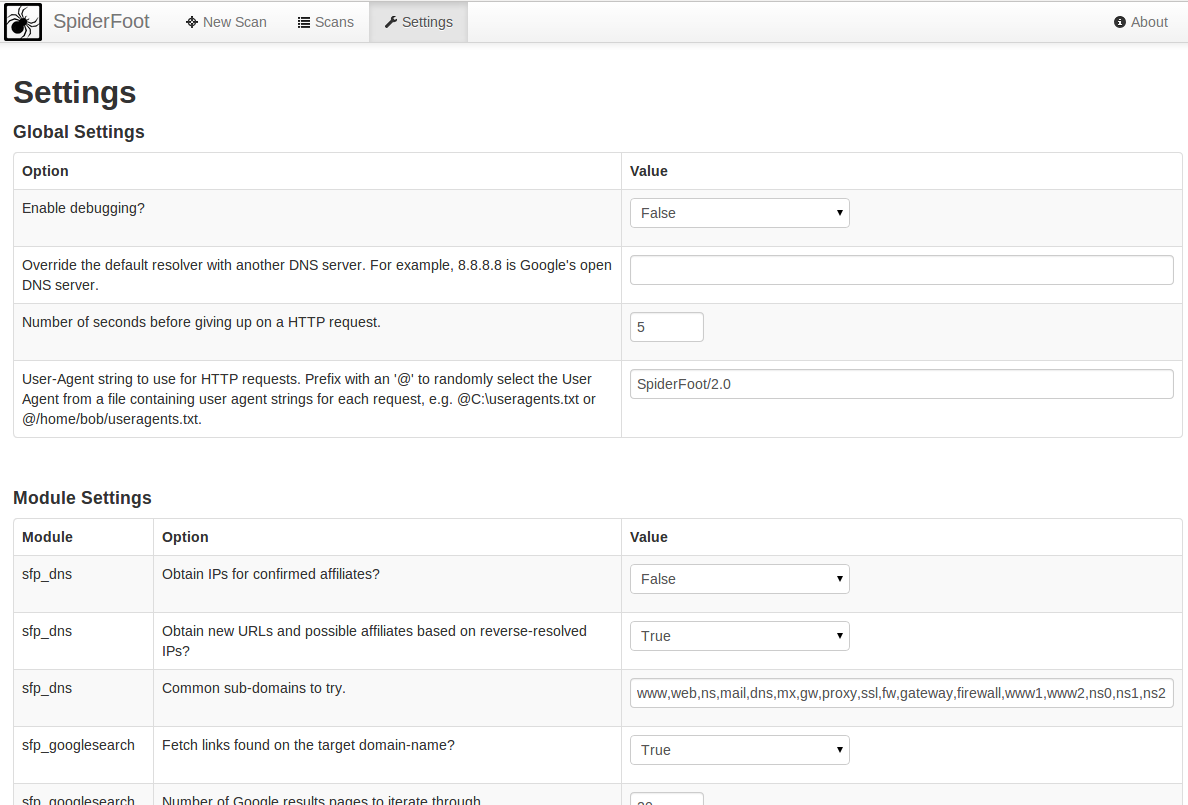Click the wrench icon in the Settings tab
Image resolution: width=1188 pixels, height=805 pixels.
click(x=391, y=22)
